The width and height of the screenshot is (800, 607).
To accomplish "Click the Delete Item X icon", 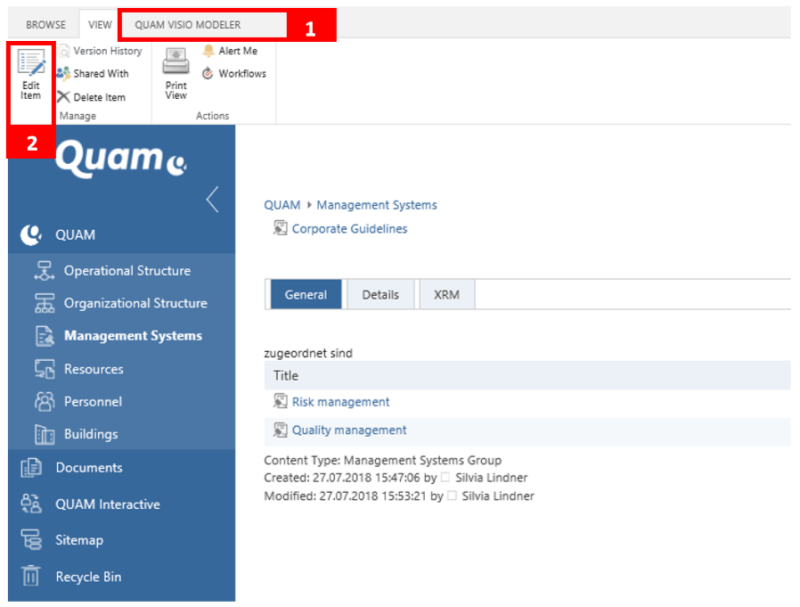I will click(63, 97).
